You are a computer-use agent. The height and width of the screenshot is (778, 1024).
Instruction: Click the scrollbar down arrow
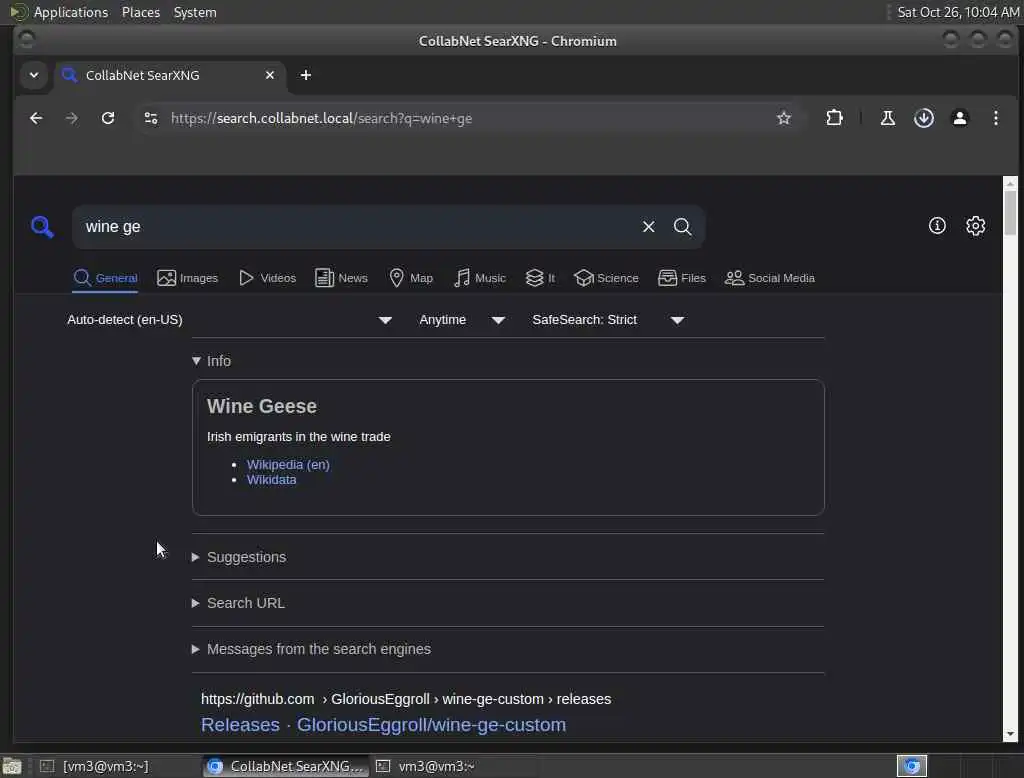(1010, 734)
